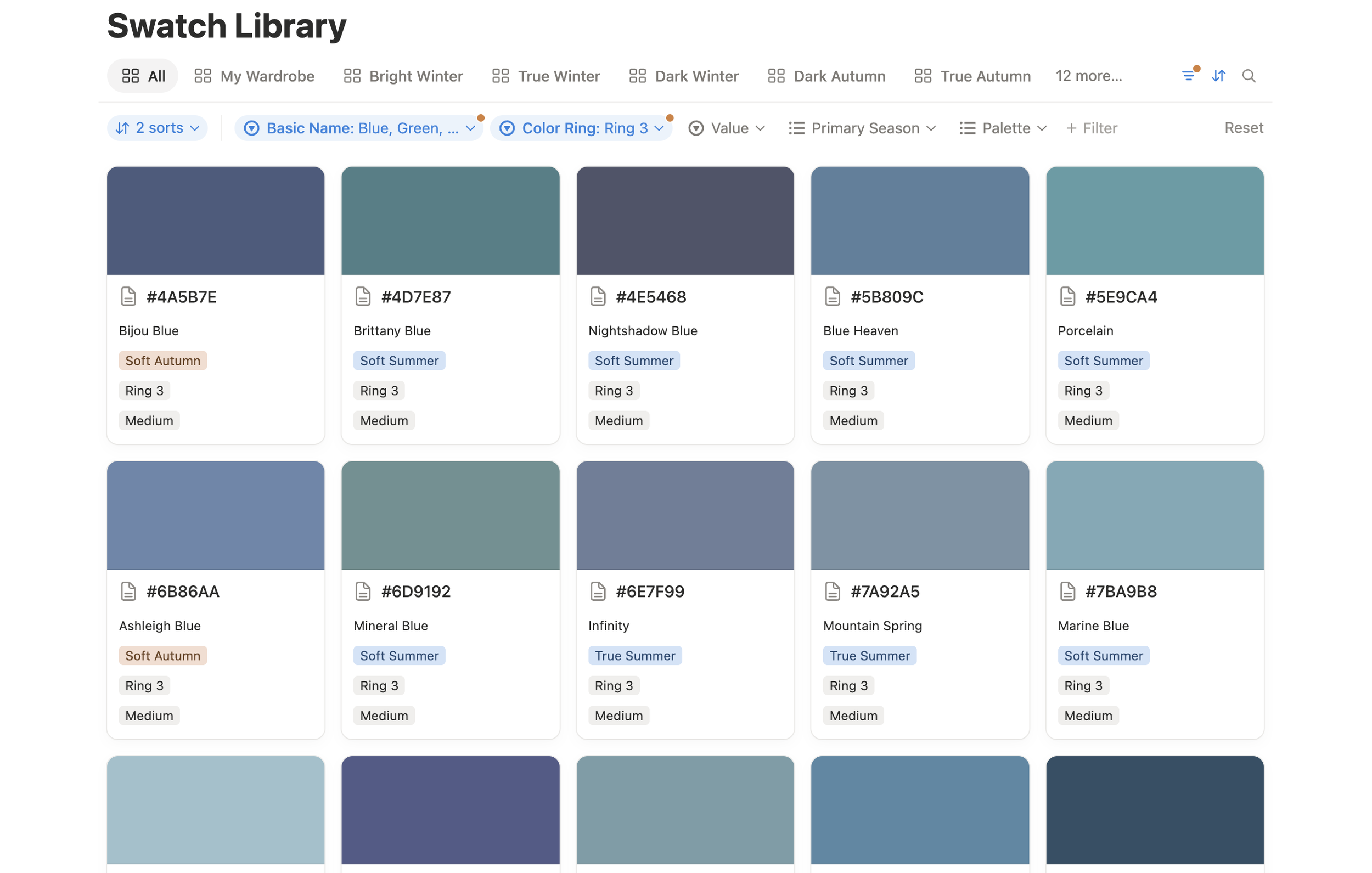Click the Porcelain swatch image
Viewport: 1372px width, 873px height.
[1155, 221]
